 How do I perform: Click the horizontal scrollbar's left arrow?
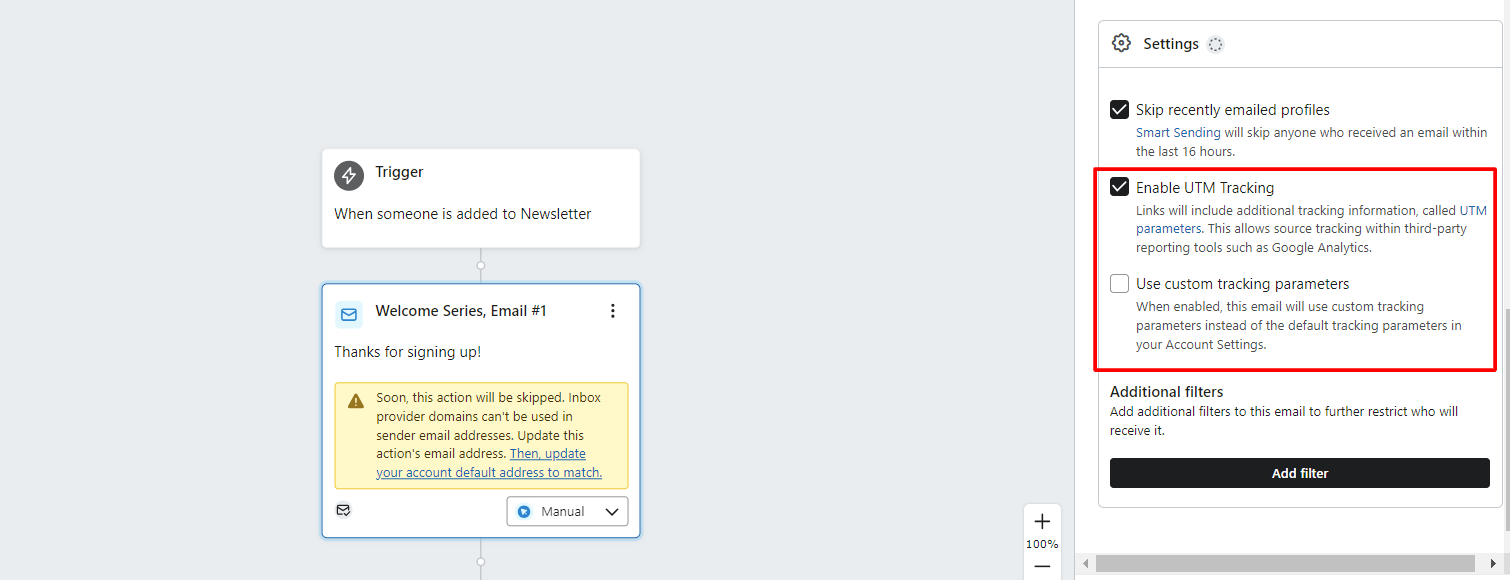pyautogui.click(x=1087, y=564)
